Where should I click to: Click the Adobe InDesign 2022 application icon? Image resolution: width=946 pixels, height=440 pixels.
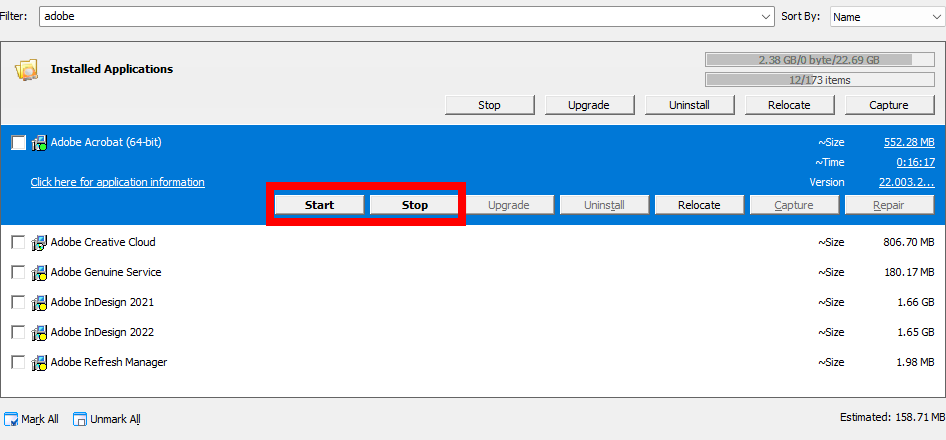[39, 333]
